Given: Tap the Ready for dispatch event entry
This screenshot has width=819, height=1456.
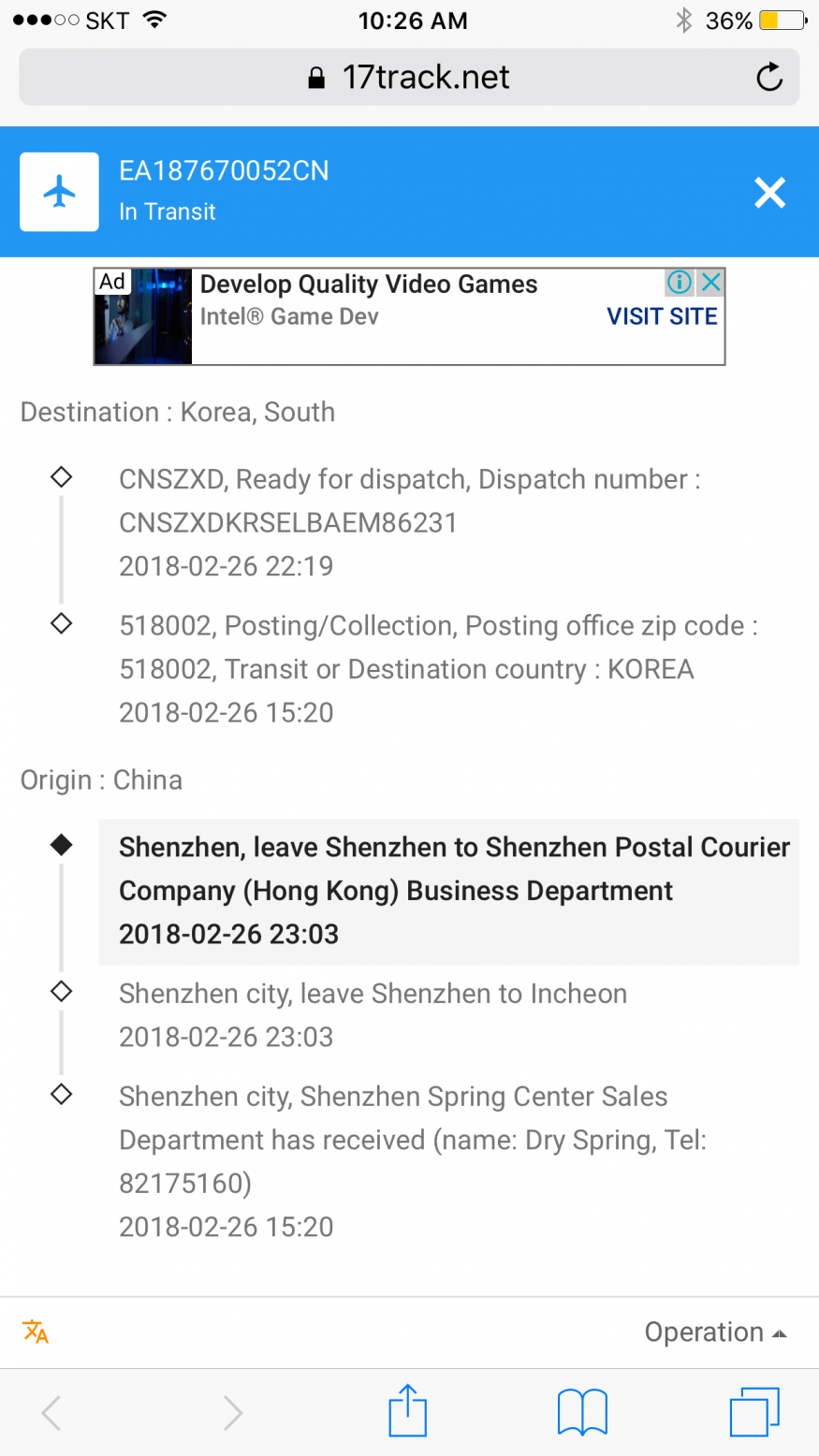Looking at the screenshot, I should (x=410, y=522).
